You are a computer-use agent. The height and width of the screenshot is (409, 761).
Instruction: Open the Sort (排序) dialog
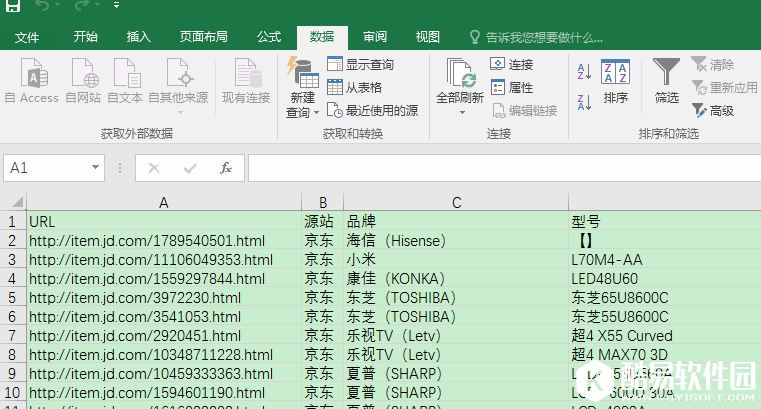click(615, 82)
